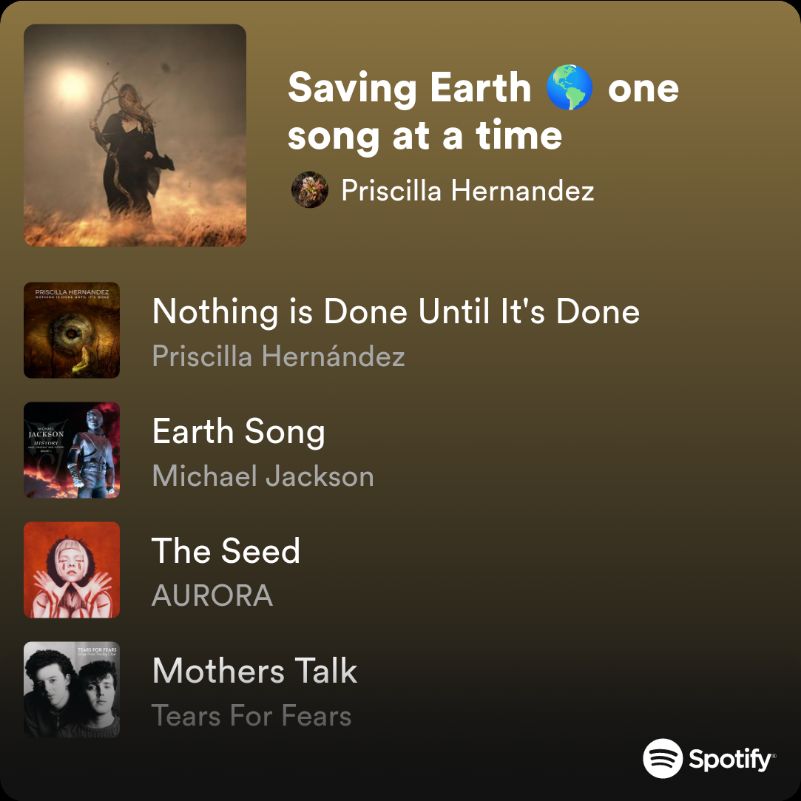801x801 pixels.
Task: Open artist Priscilla Hernández under first track
Action: point(278,357)
